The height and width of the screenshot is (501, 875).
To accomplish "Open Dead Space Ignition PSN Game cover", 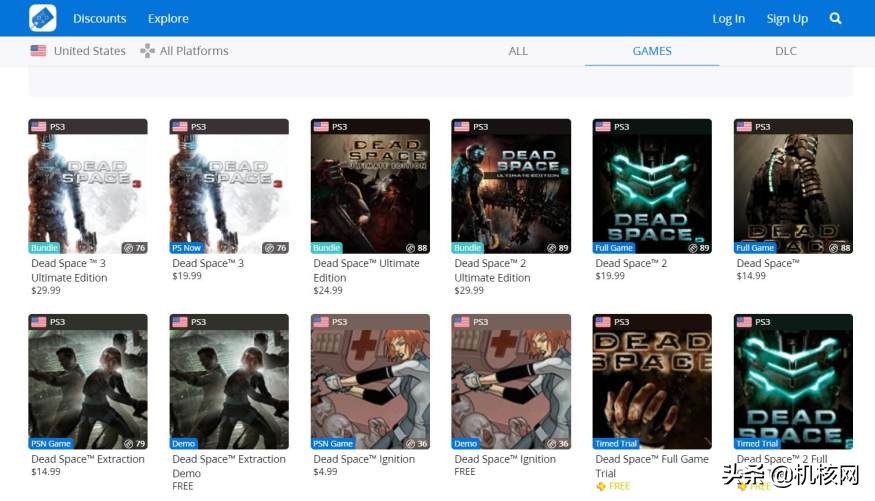I will coord(371,382).
